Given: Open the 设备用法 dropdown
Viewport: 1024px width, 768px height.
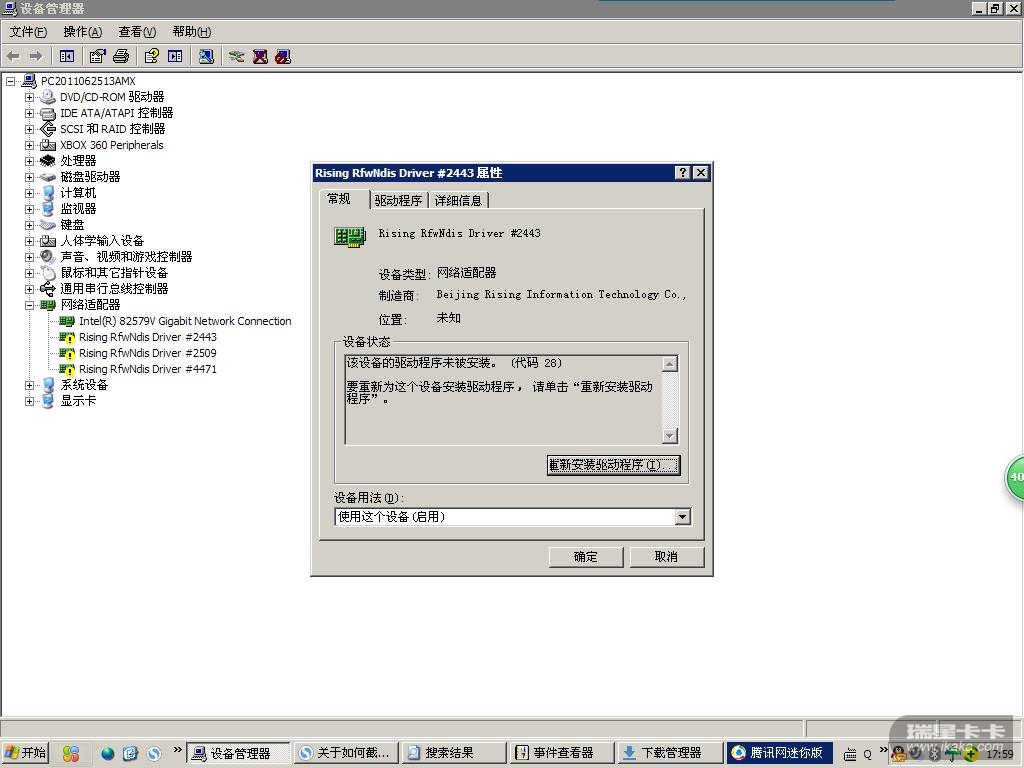Looking at the screenshot, I should point(682,517).
